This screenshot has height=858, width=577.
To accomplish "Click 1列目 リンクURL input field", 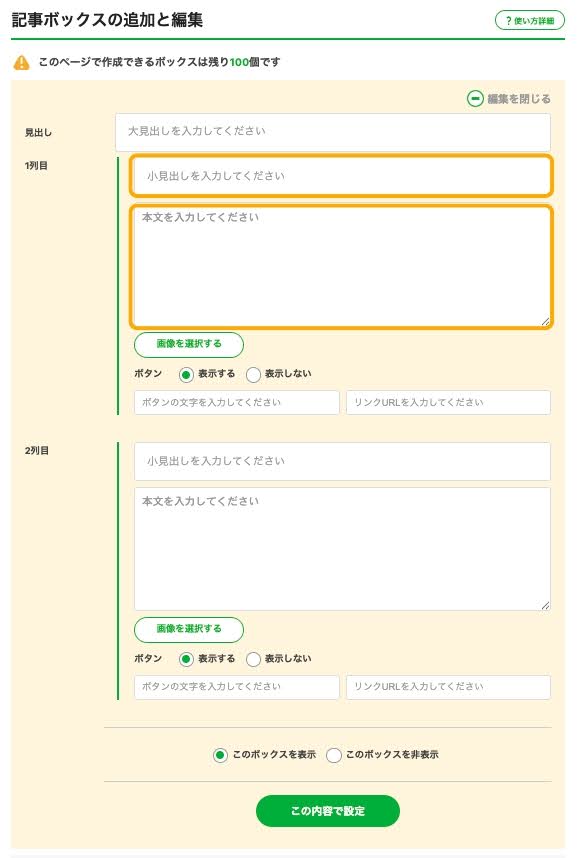I will pyautogui.click(x=448, y=402).
